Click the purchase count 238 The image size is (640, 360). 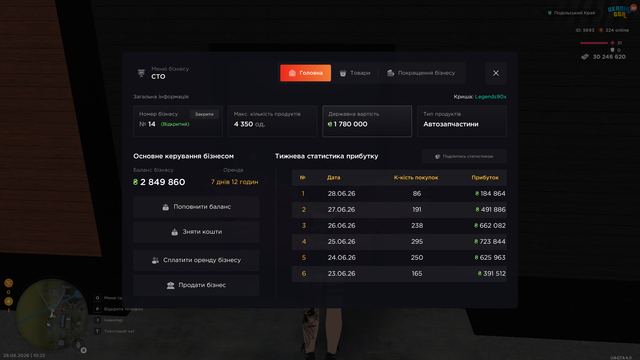417,225
